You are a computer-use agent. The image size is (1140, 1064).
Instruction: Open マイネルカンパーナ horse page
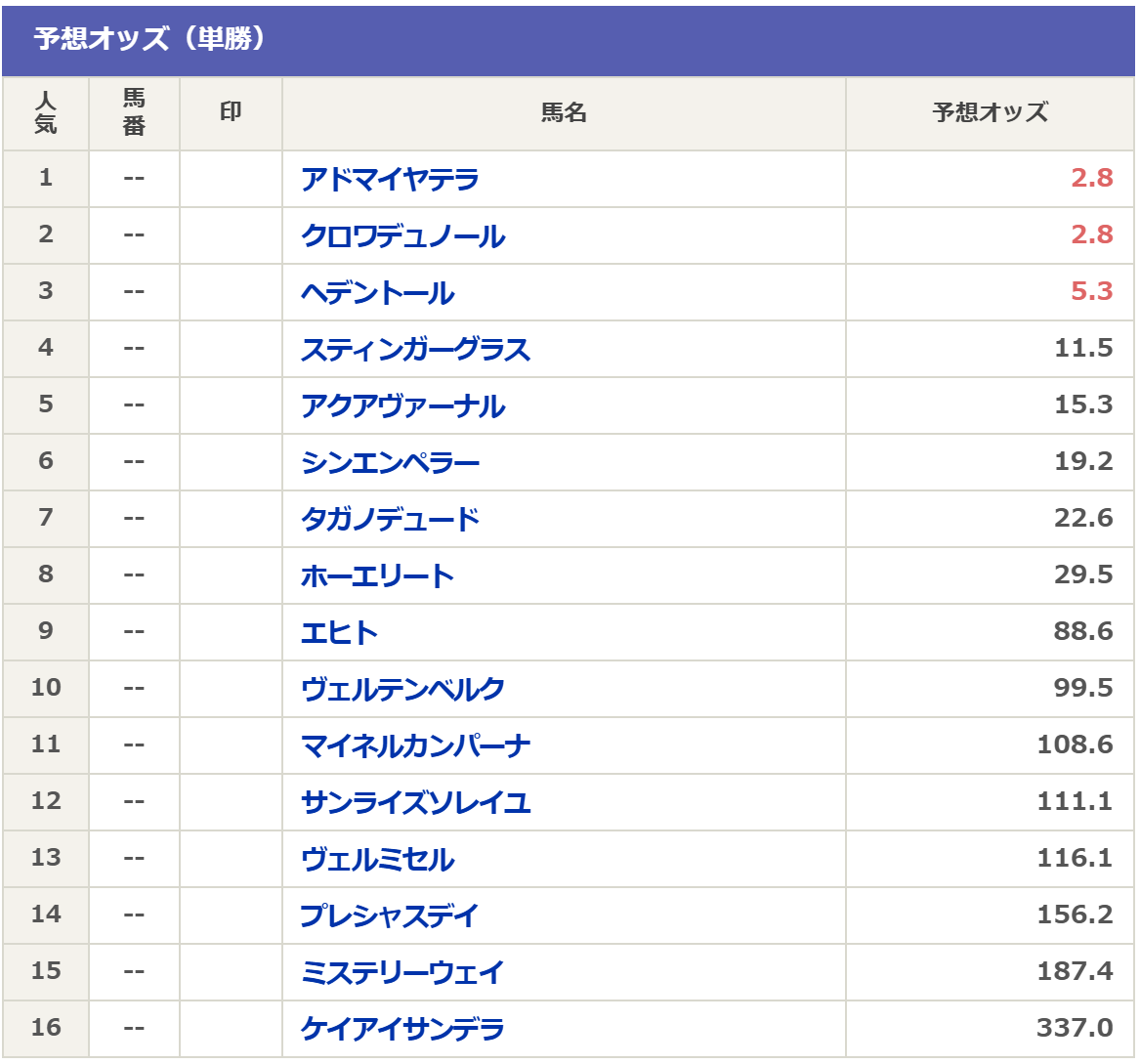click(415, 745)
